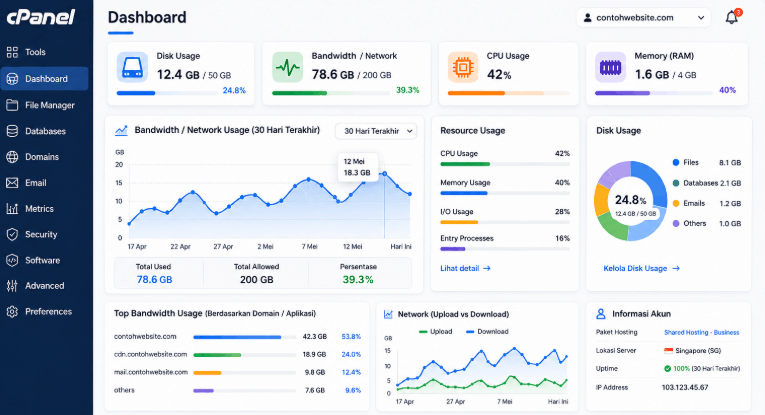Image resolution: width=765 pixels, height=415 pixels.
Task: Click the user avatar icon in account selector
Action: 588,18
